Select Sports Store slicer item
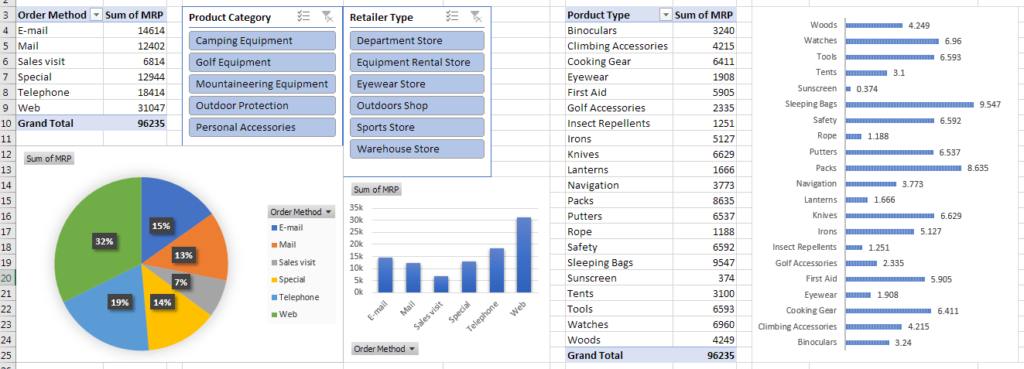 click(x=417, y=127)
